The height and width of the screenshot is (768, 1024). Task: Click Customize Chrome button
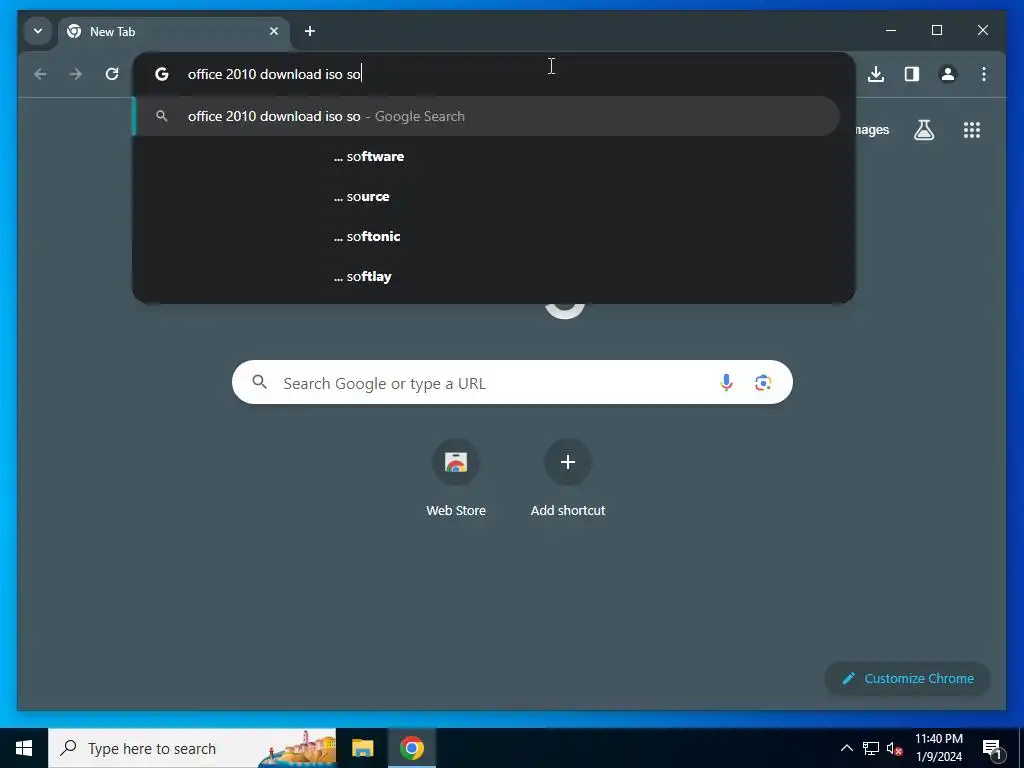coord(908,679)
